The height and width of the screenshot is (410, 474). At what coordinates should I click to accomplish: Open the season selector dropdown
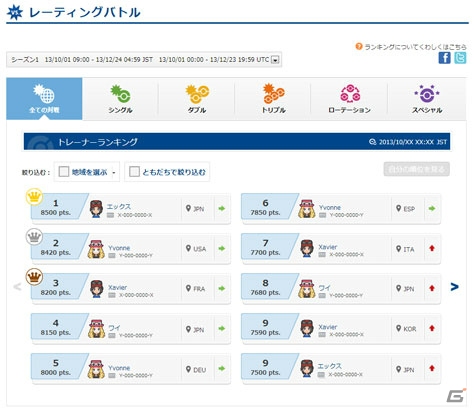point(275,60)
